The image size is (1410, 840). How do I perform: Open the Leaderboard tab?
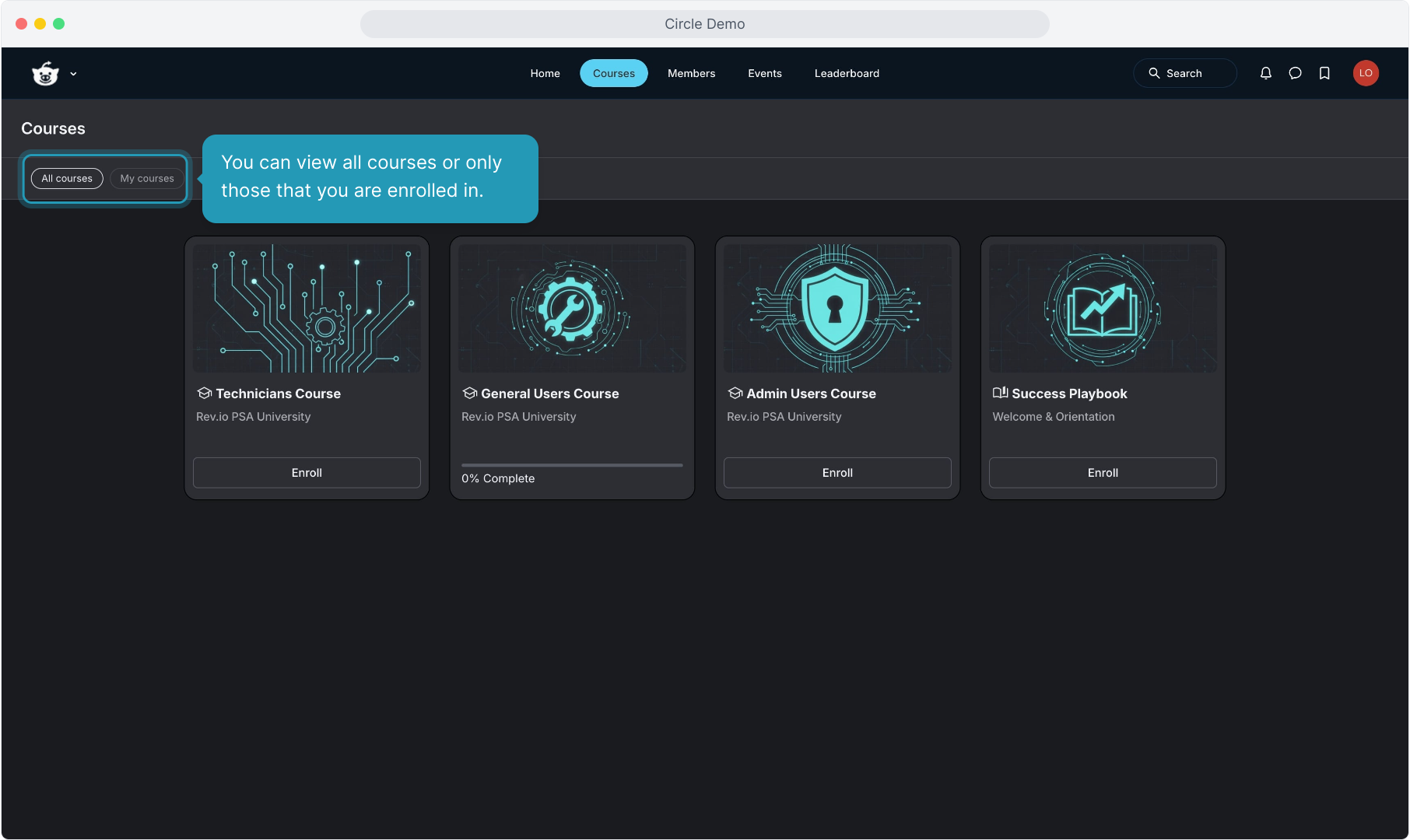[x=847, y=73]
